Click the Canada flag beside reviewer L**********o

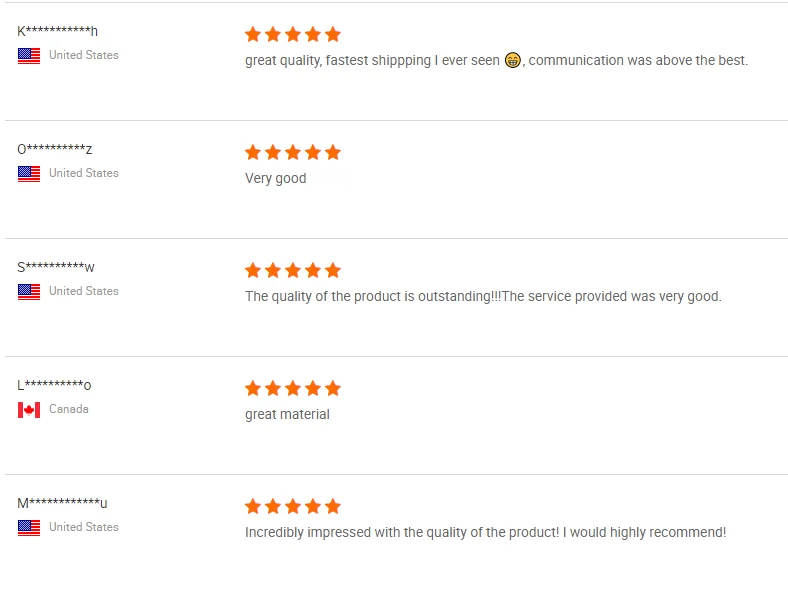point(29,409)
